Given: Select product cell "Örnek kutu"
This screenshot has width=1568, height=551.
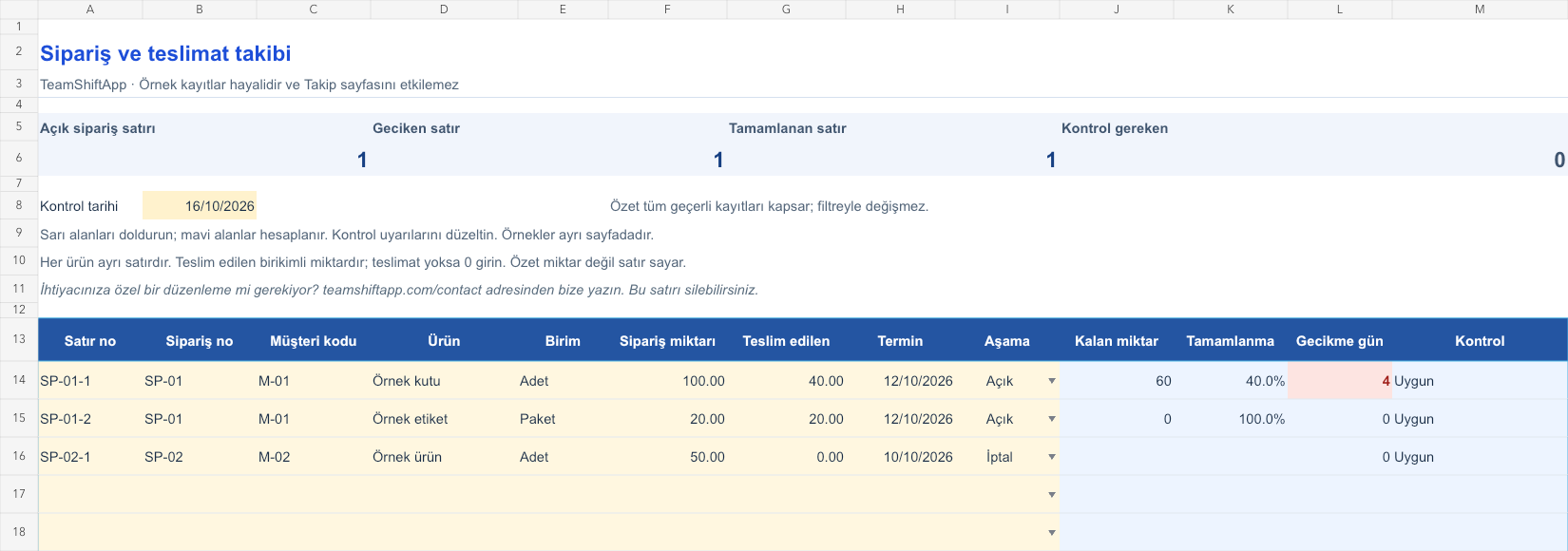Looking at the screenshot, I should point(444,381).
